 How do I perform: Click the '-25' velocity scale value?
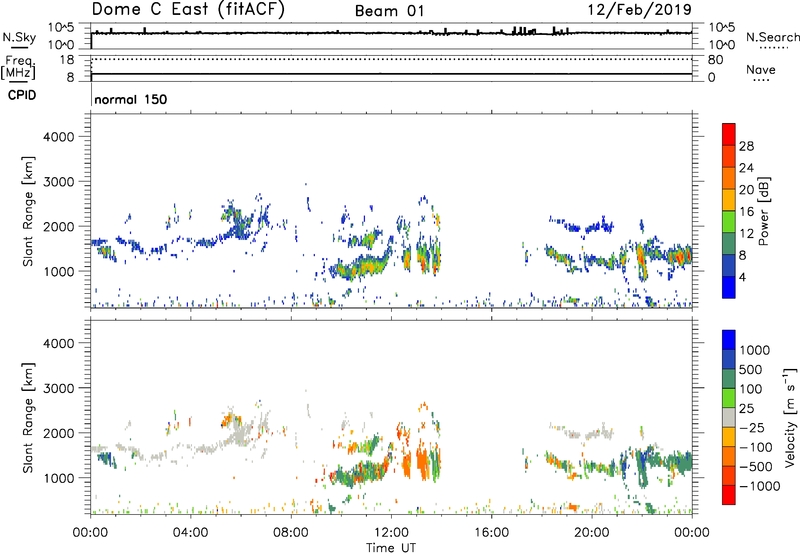coord(751,427)
